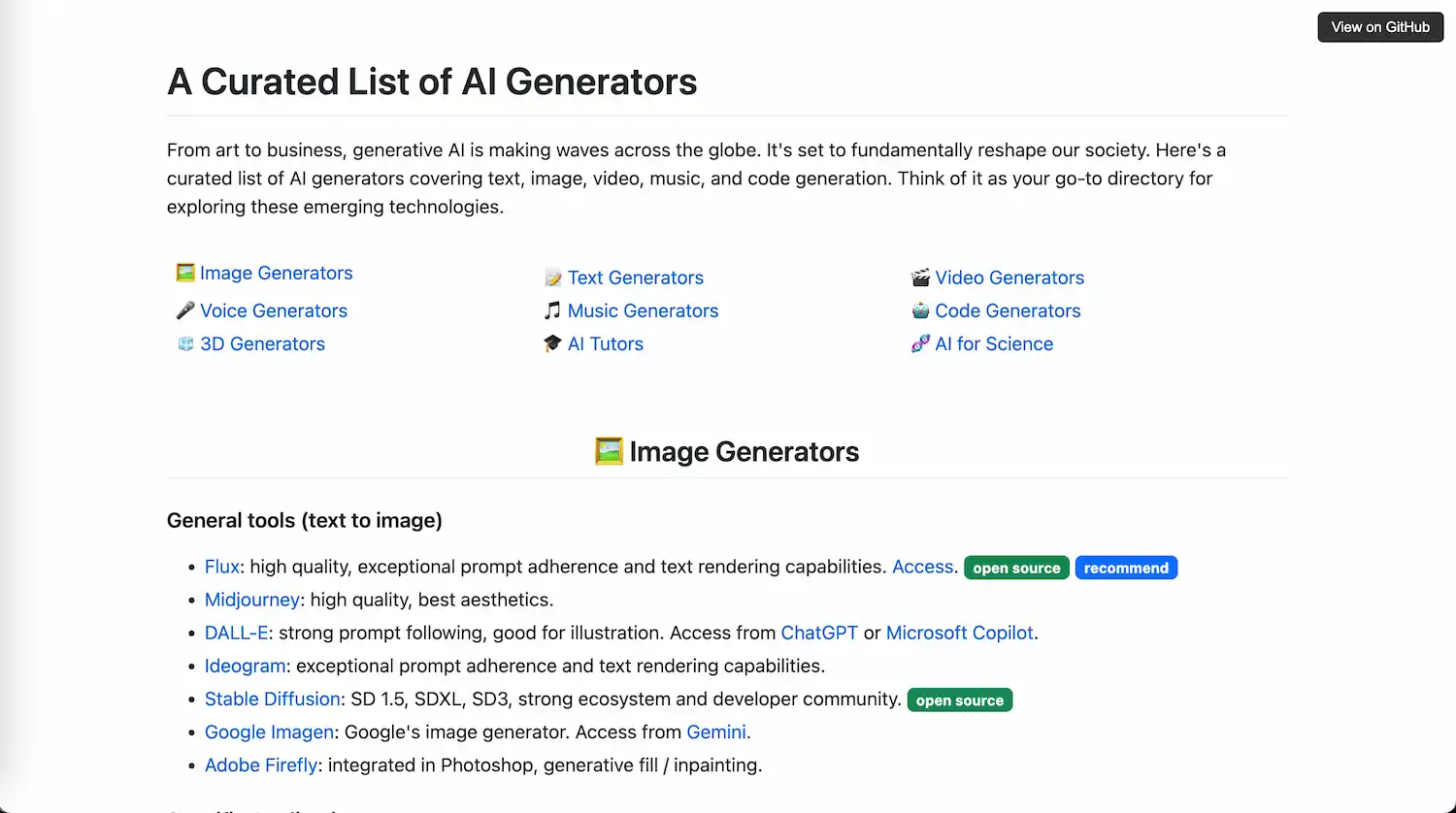This screenshot has width=1456, height=813.
Task: Click the graduation cap icon beside AI Tutors
Action: [x=552, y=343]
